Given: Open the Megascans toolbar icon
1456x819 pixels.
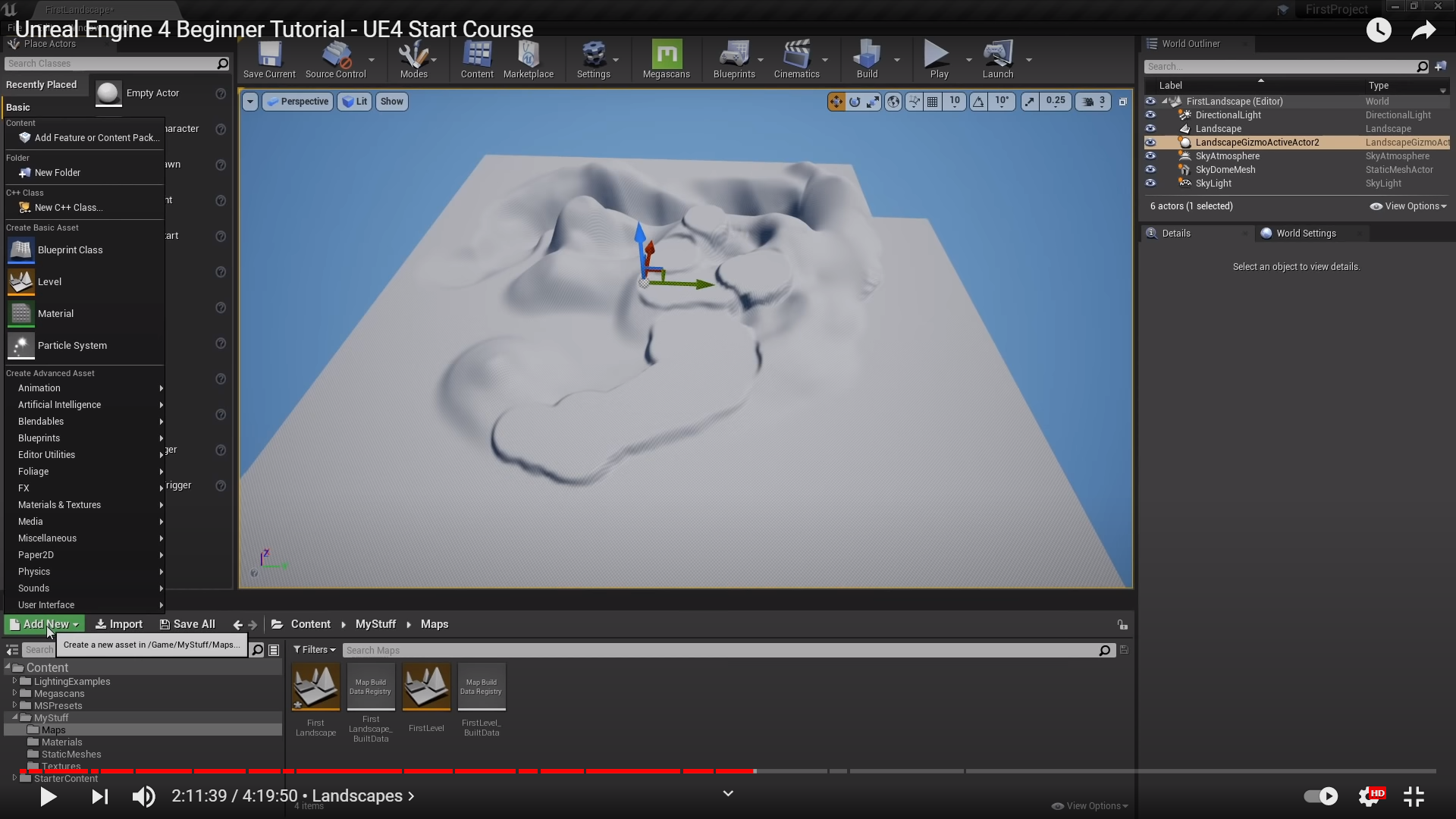Looking at the screenshot, I should [x=666, y=56].
